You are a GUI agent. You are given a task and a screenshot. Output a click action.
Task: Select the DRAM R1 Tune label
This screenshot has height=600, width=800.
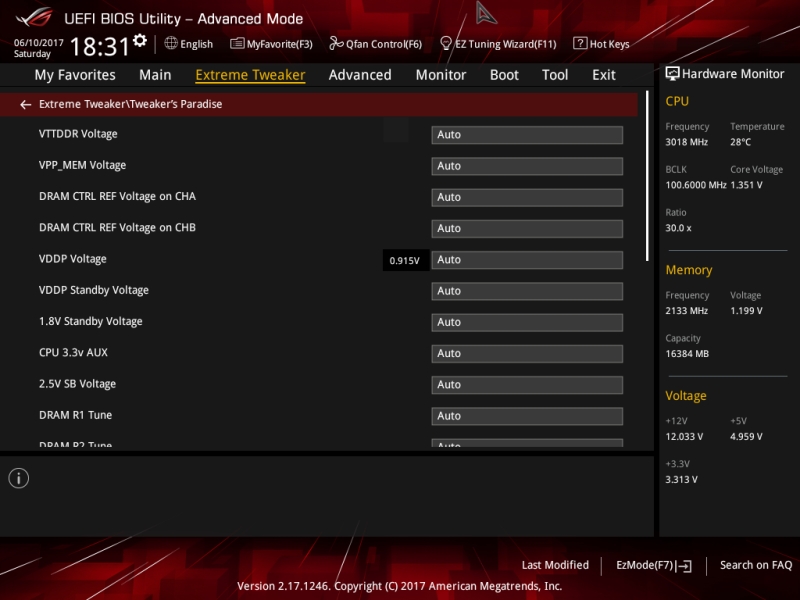(75, 415)
